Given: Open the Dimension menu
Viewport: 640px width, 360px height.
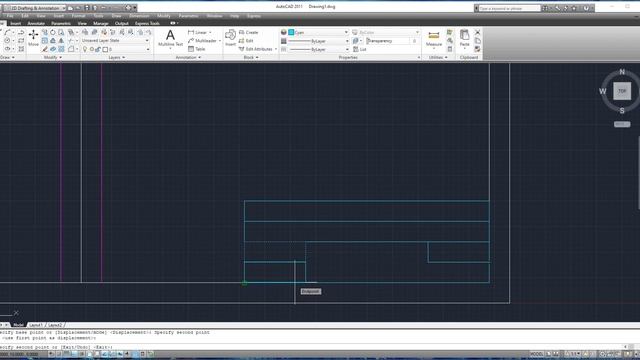Looking at the screenshot, I should (x=139, y=16).
